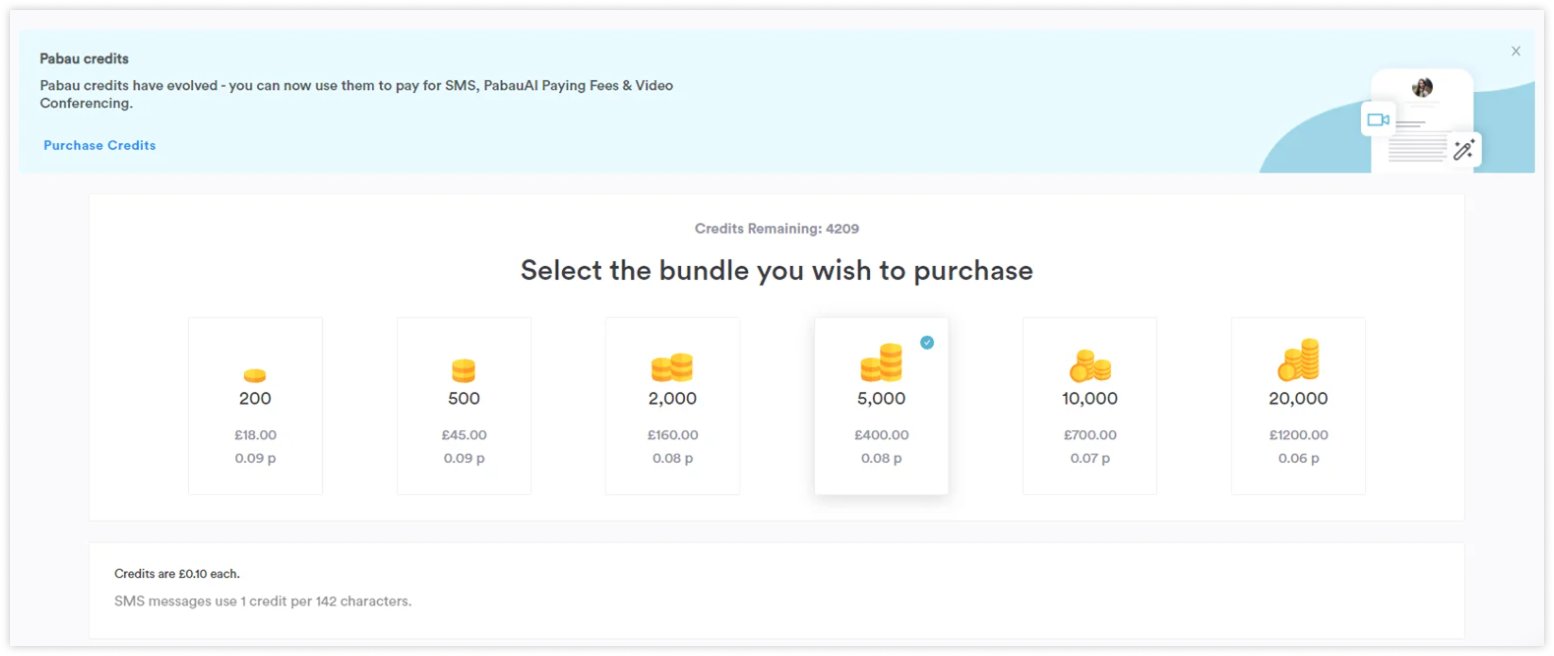
Task: Click the 'Credits are £0.10 each.' note
Action: [177, 574]
